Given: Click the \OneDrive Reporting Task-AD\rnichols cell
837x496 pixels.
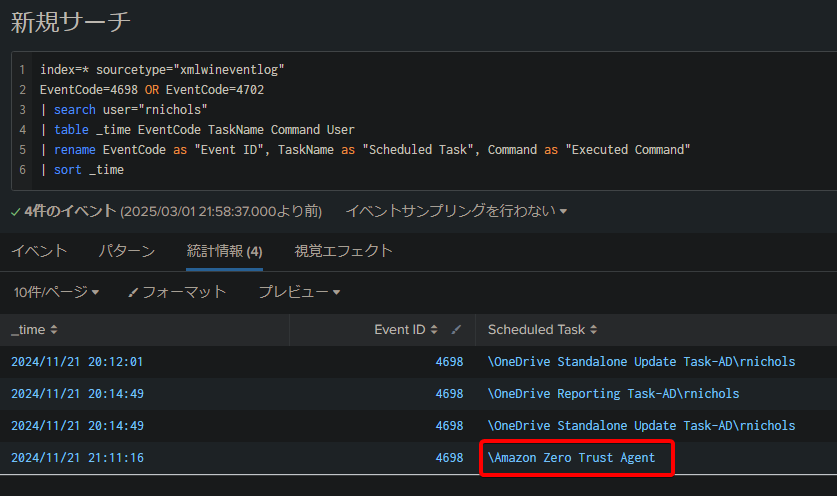Looking at the screenshot, I should [x=613, y=394].
